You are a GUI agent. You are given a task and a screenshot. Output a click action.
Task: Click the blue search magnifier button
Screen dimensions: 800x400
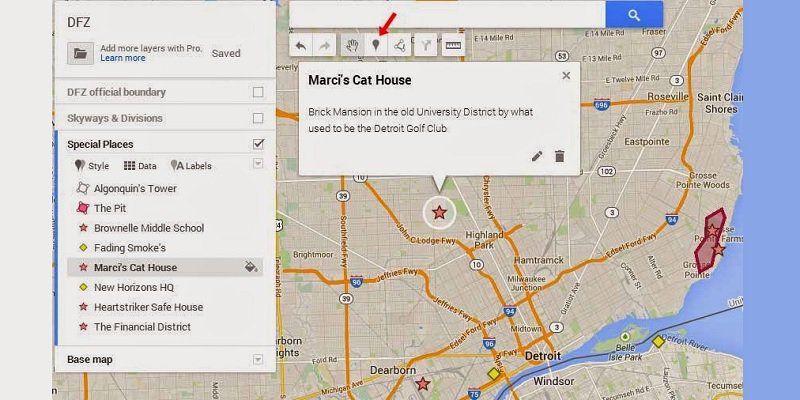tap(634, 15)
